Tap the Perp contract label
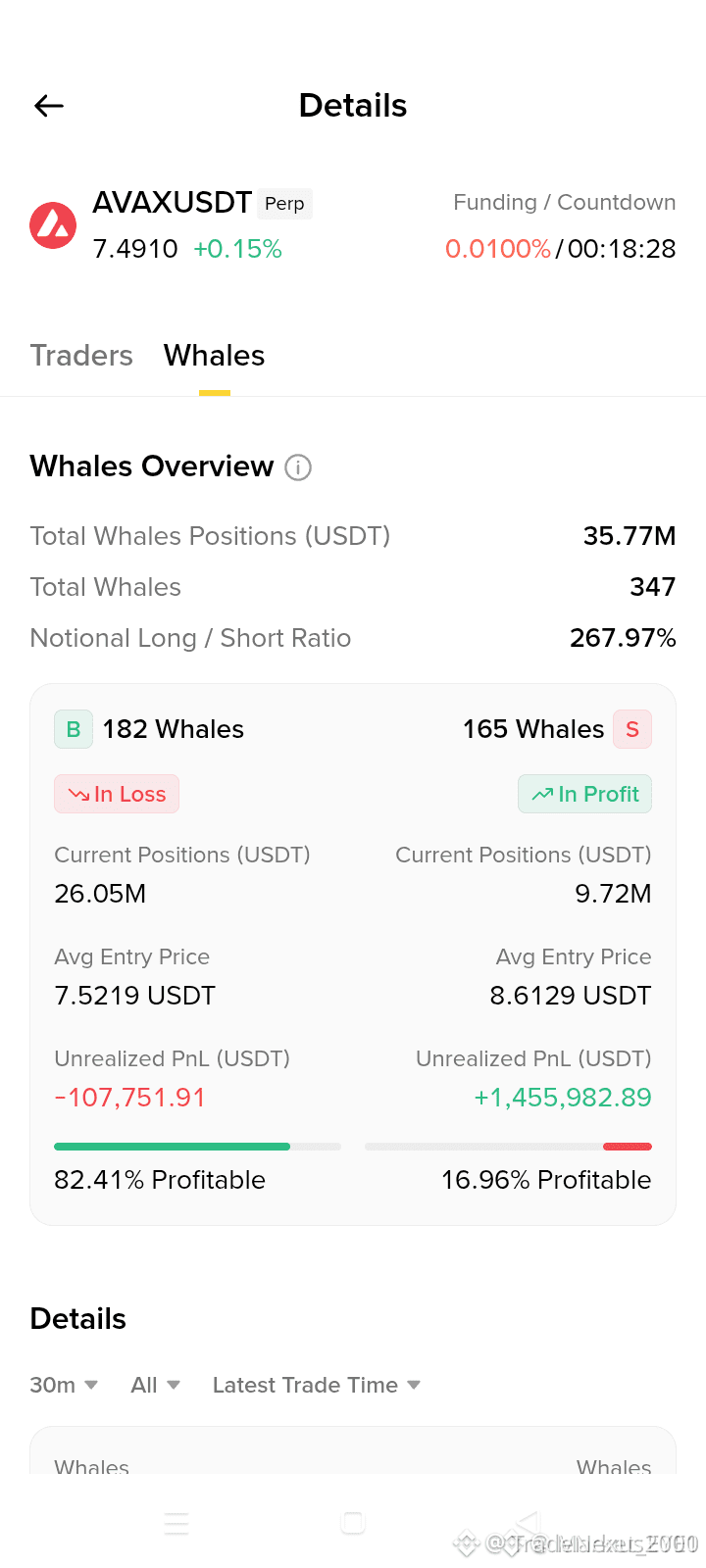This screenshot has width=706, height=1568. [x=284, y=204]
